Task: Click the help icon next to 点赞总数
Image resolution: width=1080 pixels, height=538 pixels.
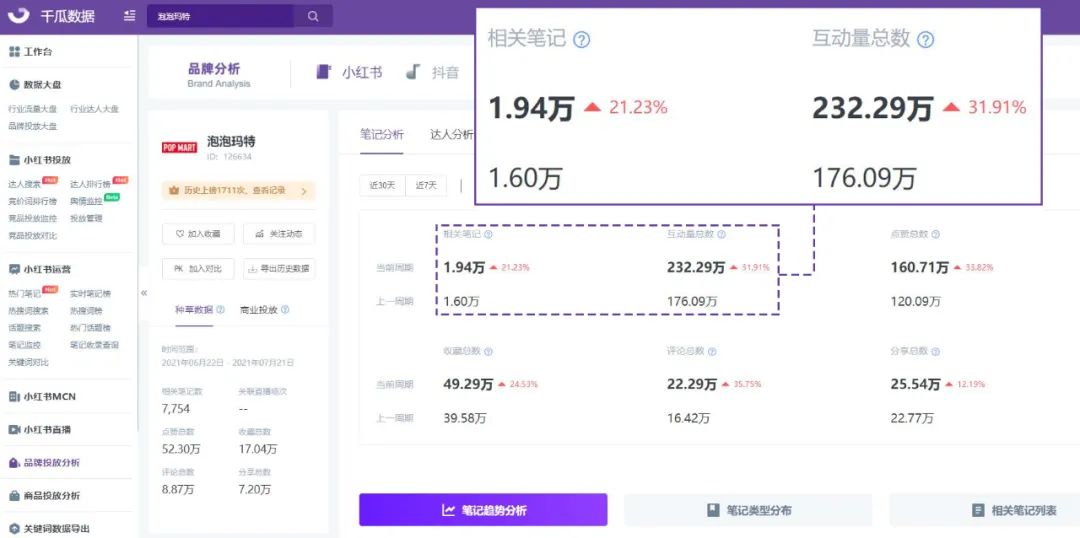Action: click(935, 234)
